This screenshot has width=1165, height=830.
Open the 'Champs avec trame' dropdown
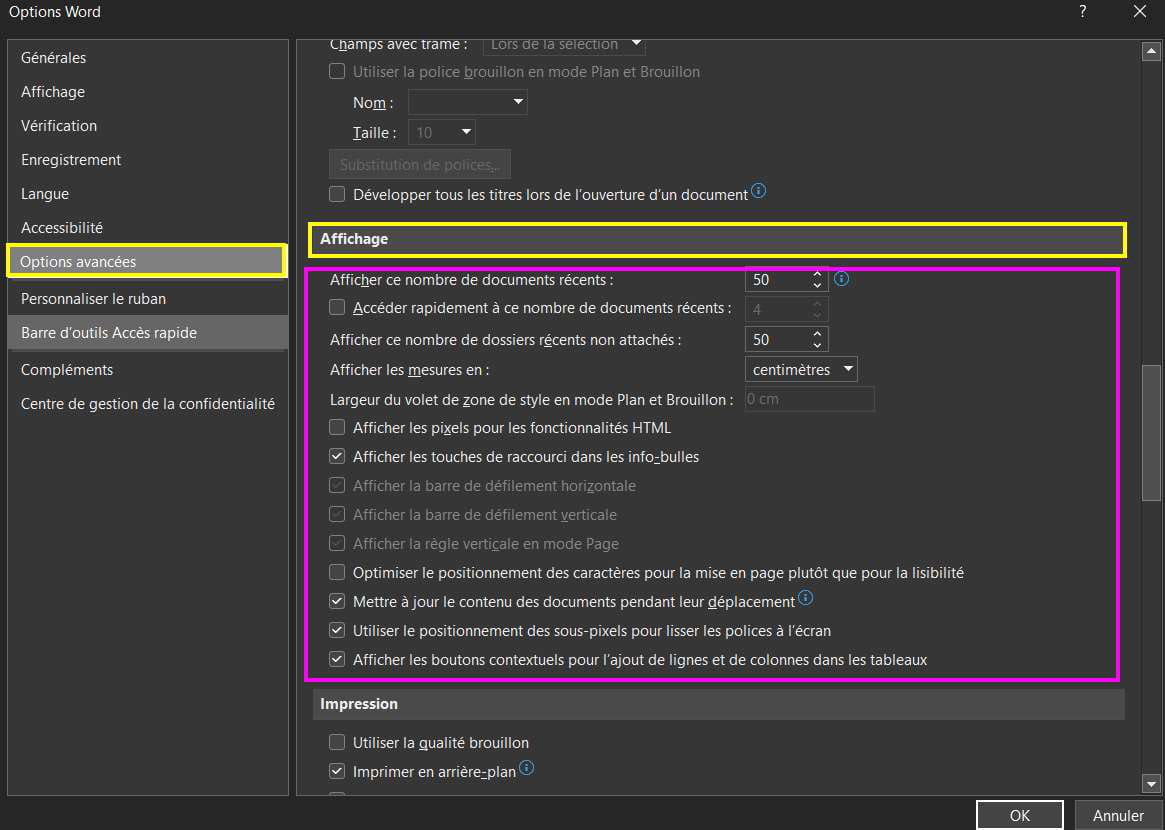[x=564, y=45]
